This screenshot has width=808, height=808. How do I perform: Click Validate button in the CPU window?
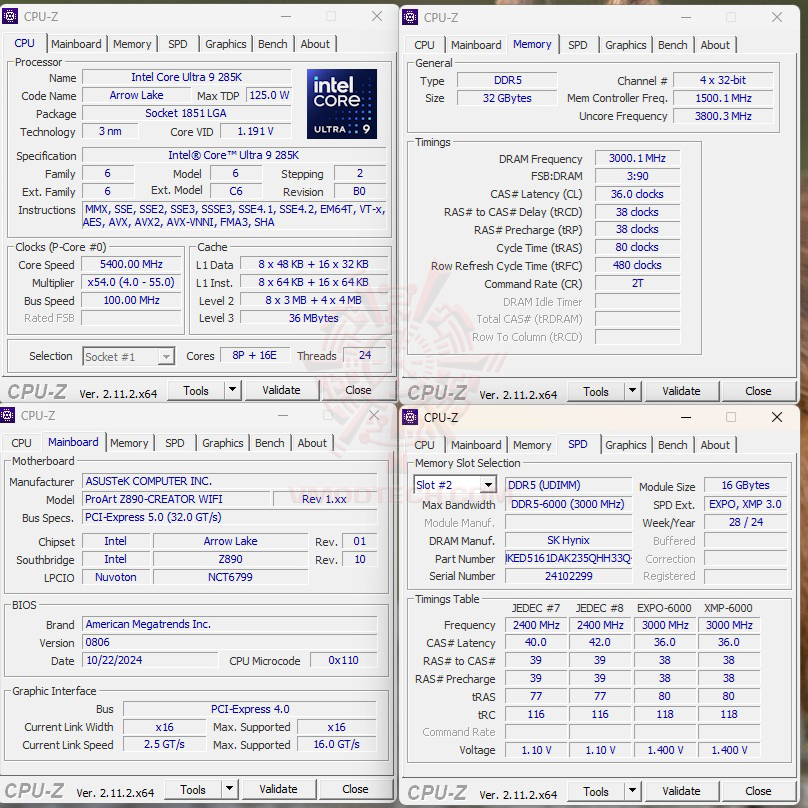tap(281, 390)
